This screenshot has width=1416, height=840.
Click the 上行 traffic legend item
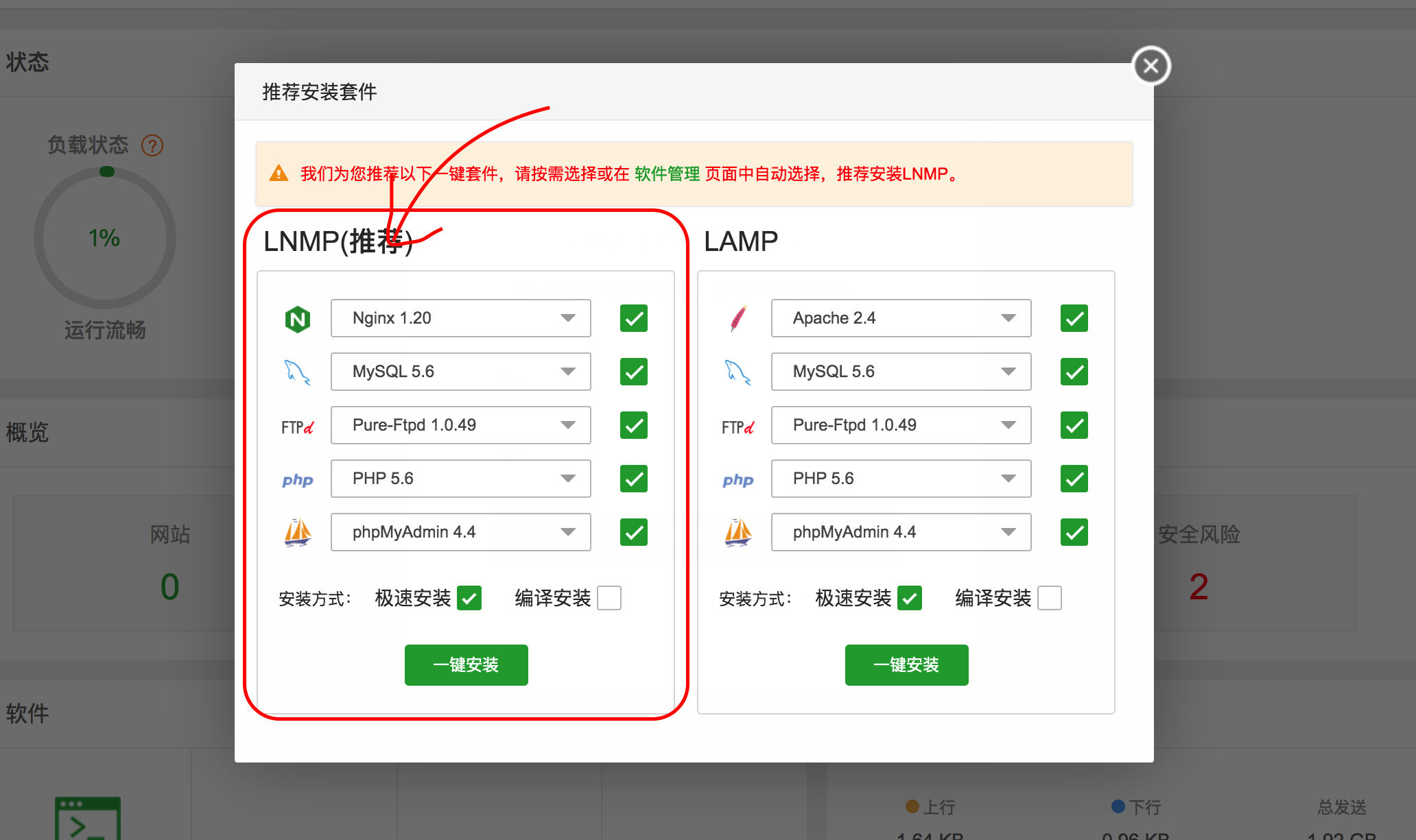coord(930,806)
